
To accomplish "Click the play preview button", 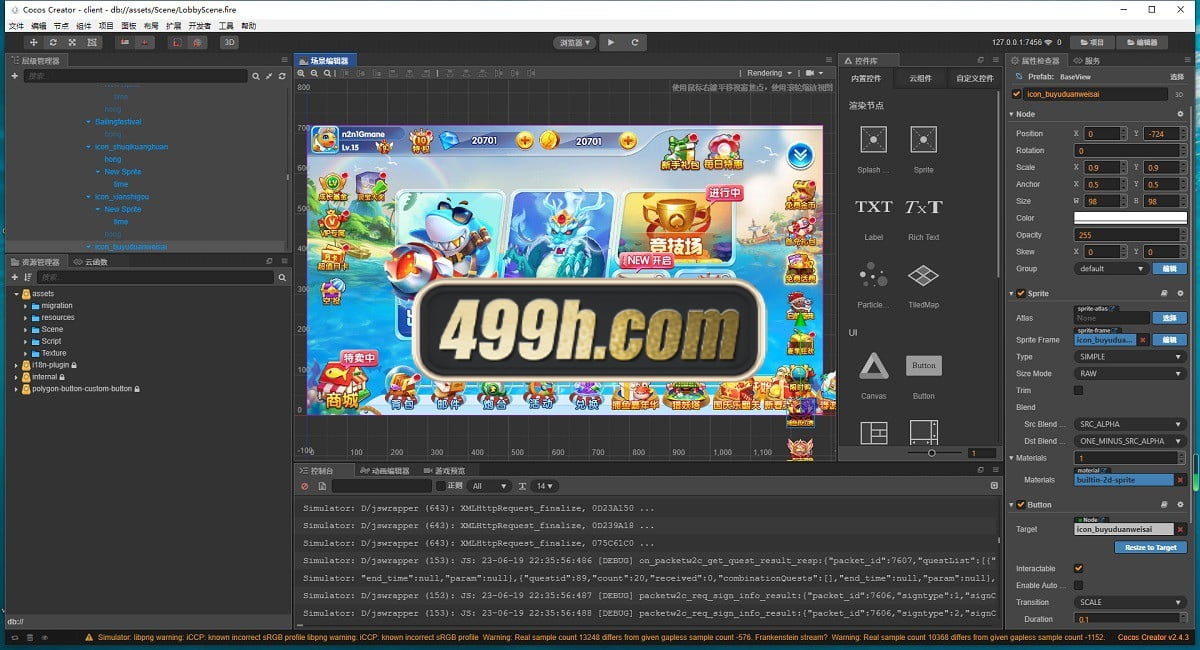I will click(x=612, y=43).
